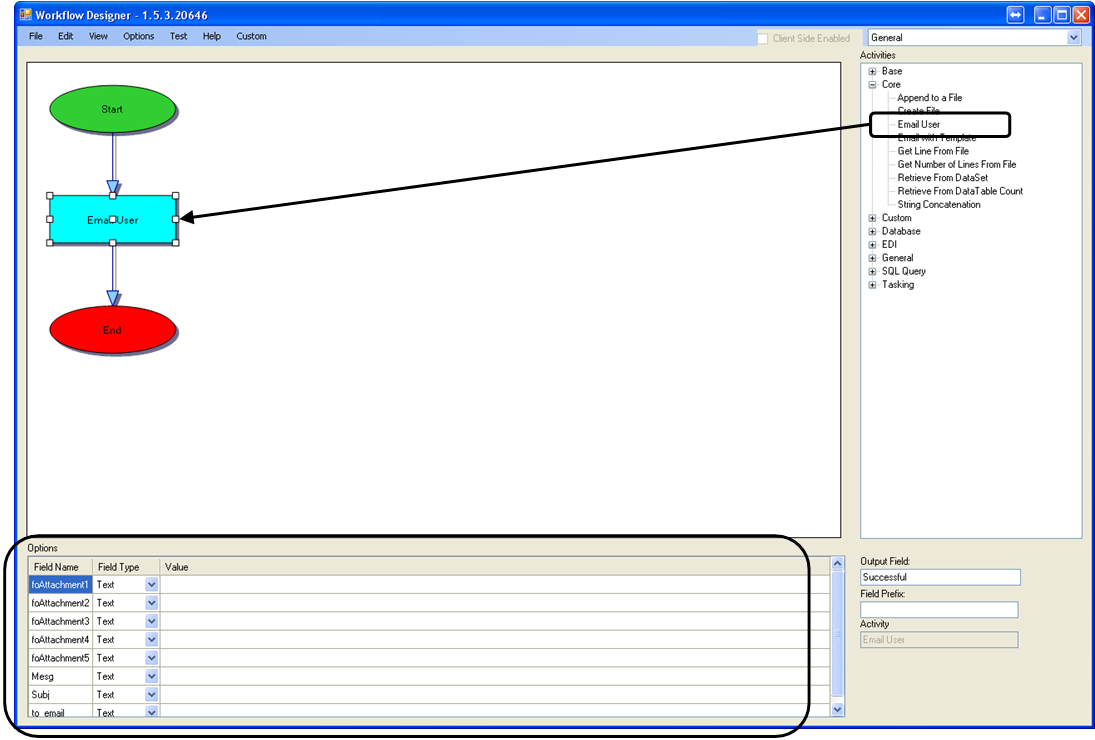Select the Get Line From File activity
This screenshot has height=740, width=1095.
tap(933, 151)
